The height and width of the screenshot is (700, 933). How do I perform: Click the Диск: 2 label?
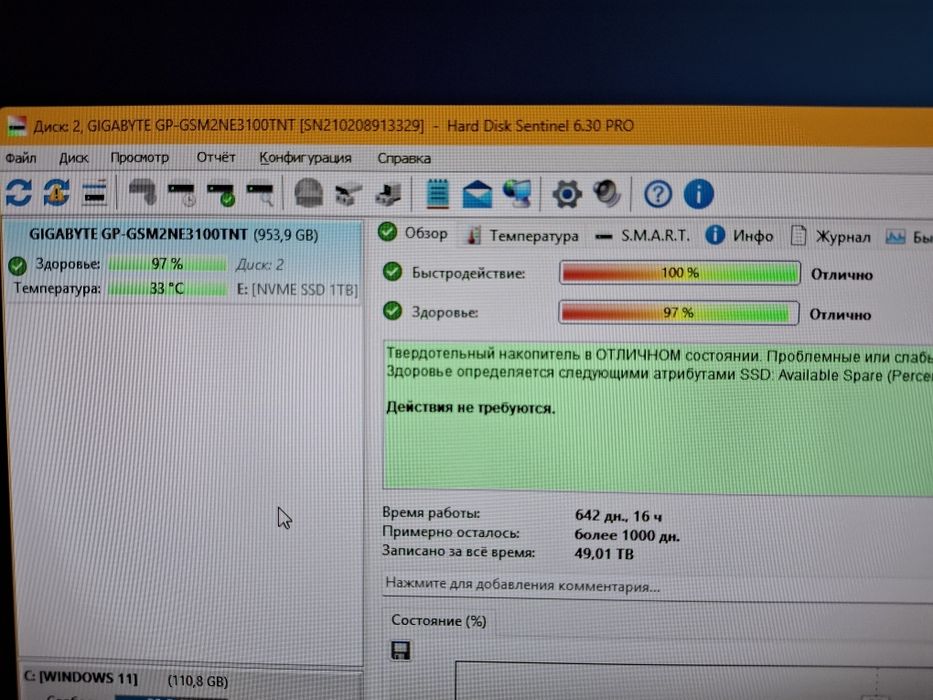260,265
